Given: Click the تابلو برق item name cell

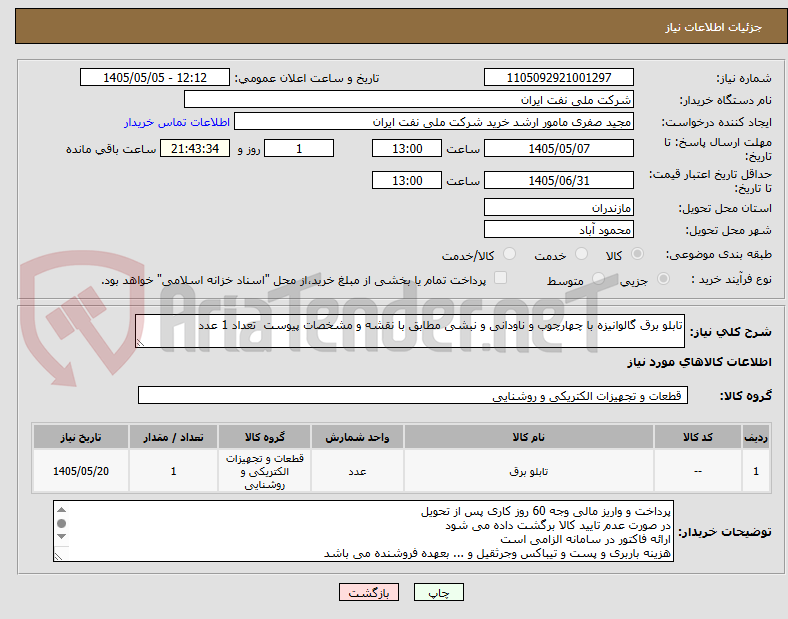Looking at the screenshot, I should (x=528, y=471).
